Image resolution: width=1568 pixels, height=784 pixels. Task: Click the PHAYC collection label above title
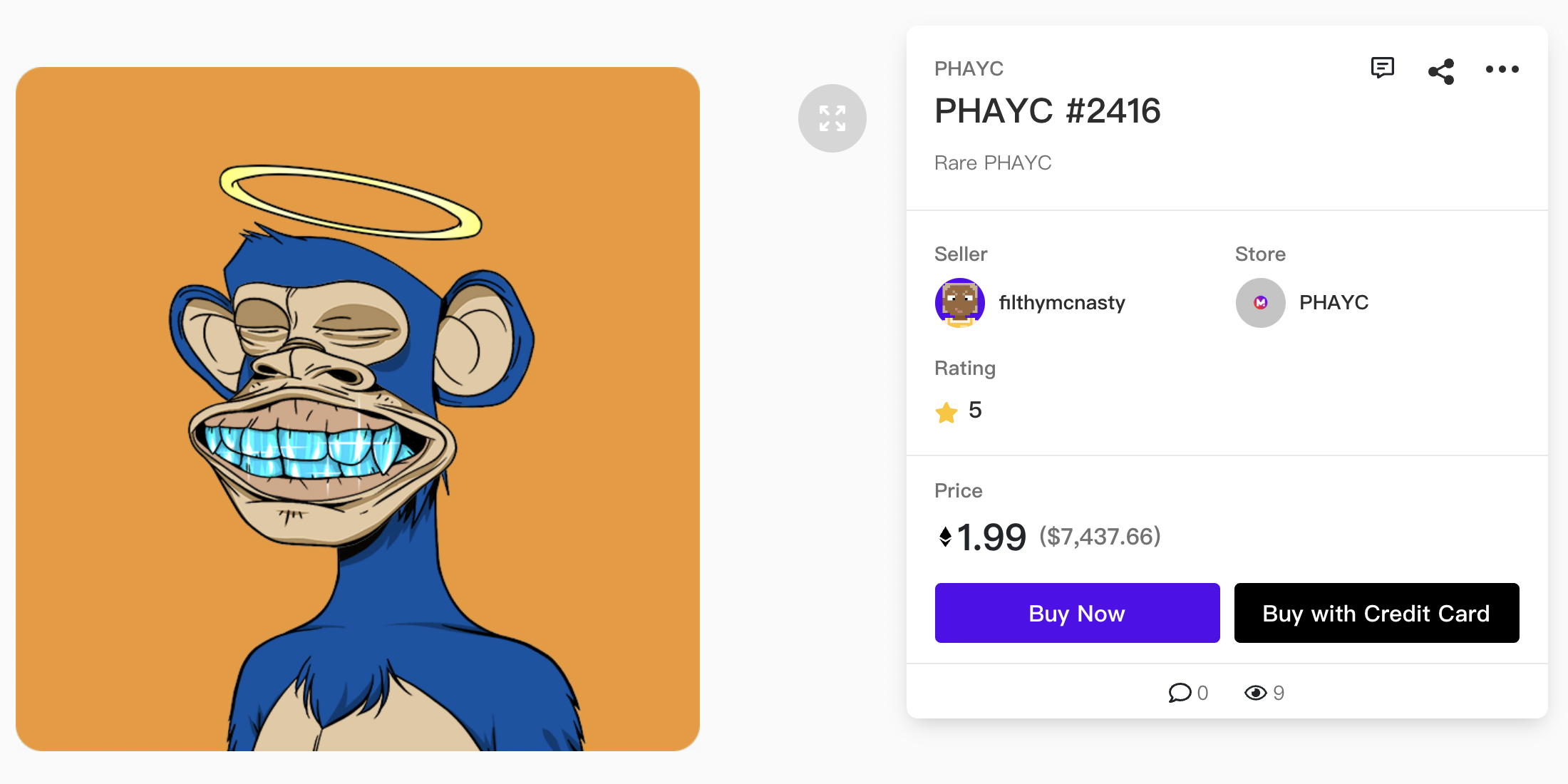pyautogui.click(x=969, y=69)
